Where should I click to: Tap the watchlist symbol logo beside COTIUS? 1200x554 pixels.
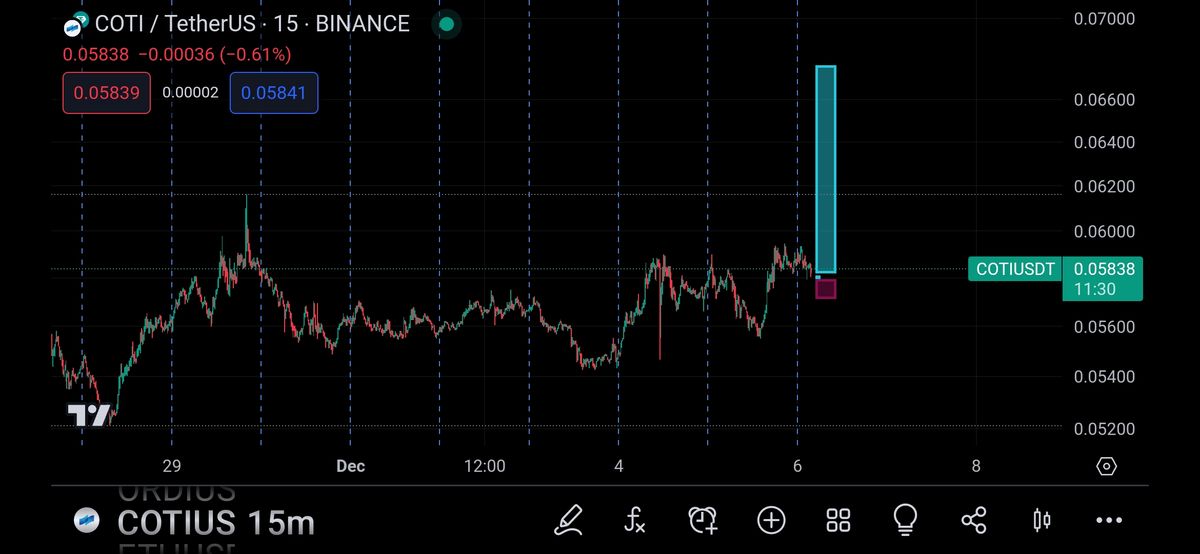tap(87, 521)
